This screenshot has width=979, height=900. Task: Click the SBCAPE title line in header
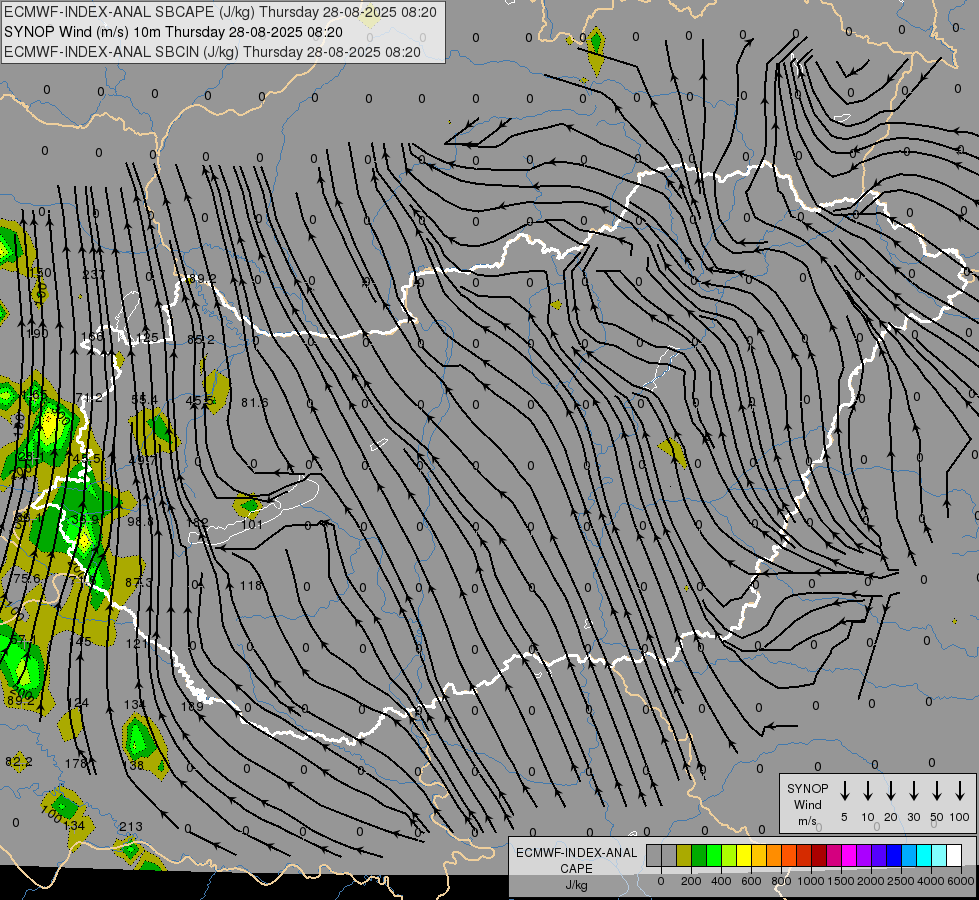pos(220,12)
